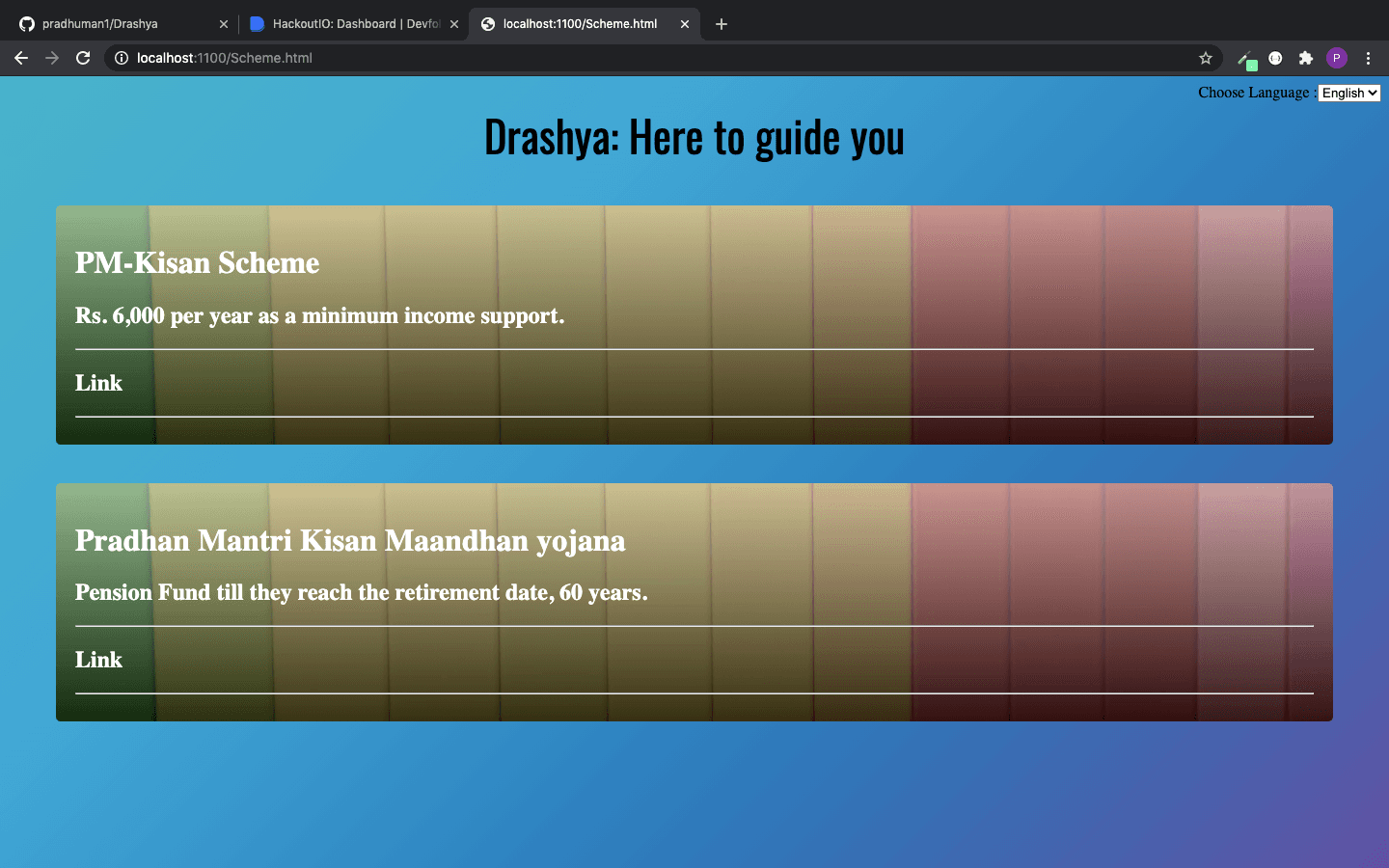Close the HackoutIO Dashboard tab

pos(454,24)
